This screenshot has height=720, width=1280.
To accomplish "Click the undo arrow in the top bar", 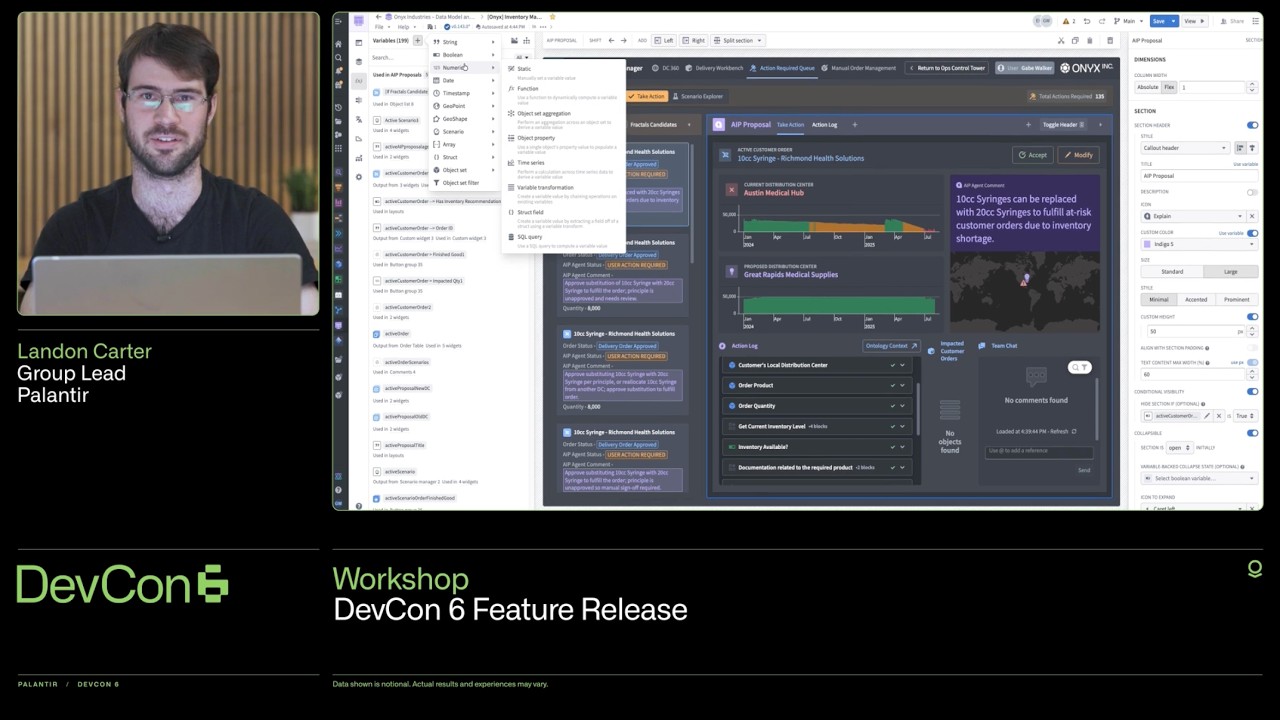I will [x=1087, y=21].
